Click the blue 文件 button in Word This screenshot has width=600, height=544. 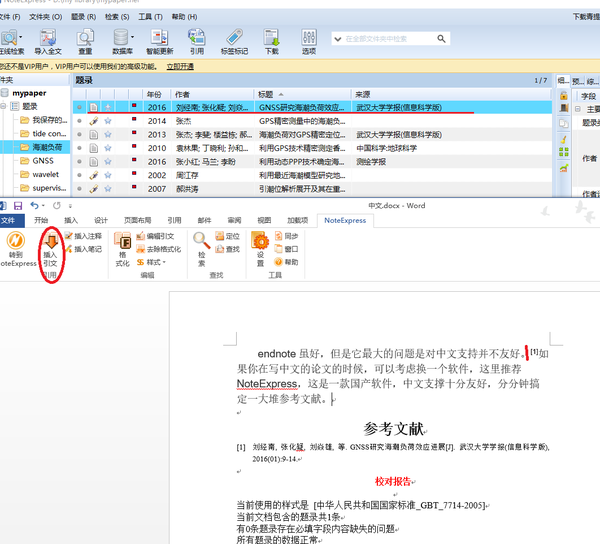[x=11, y=220]
